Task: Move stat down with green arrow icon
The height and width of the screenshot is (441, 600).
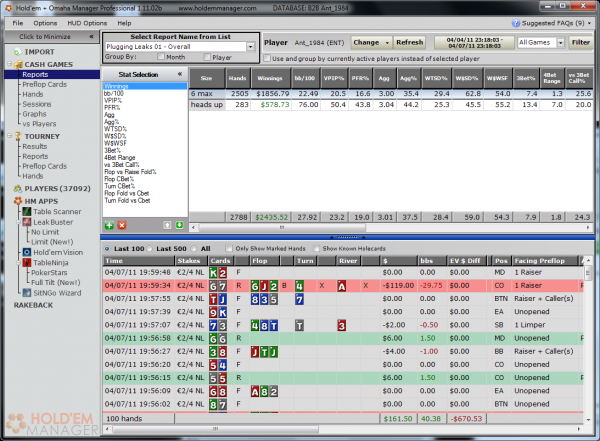Action: [179, 225]
